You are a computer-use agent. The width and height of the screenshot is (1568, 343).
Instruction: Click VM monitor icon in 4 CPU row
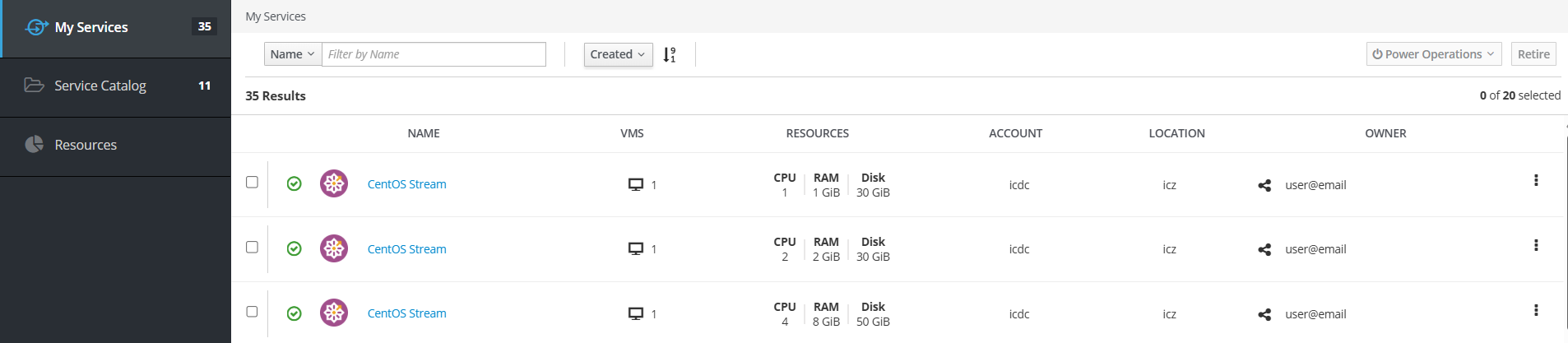click(636, 314)
